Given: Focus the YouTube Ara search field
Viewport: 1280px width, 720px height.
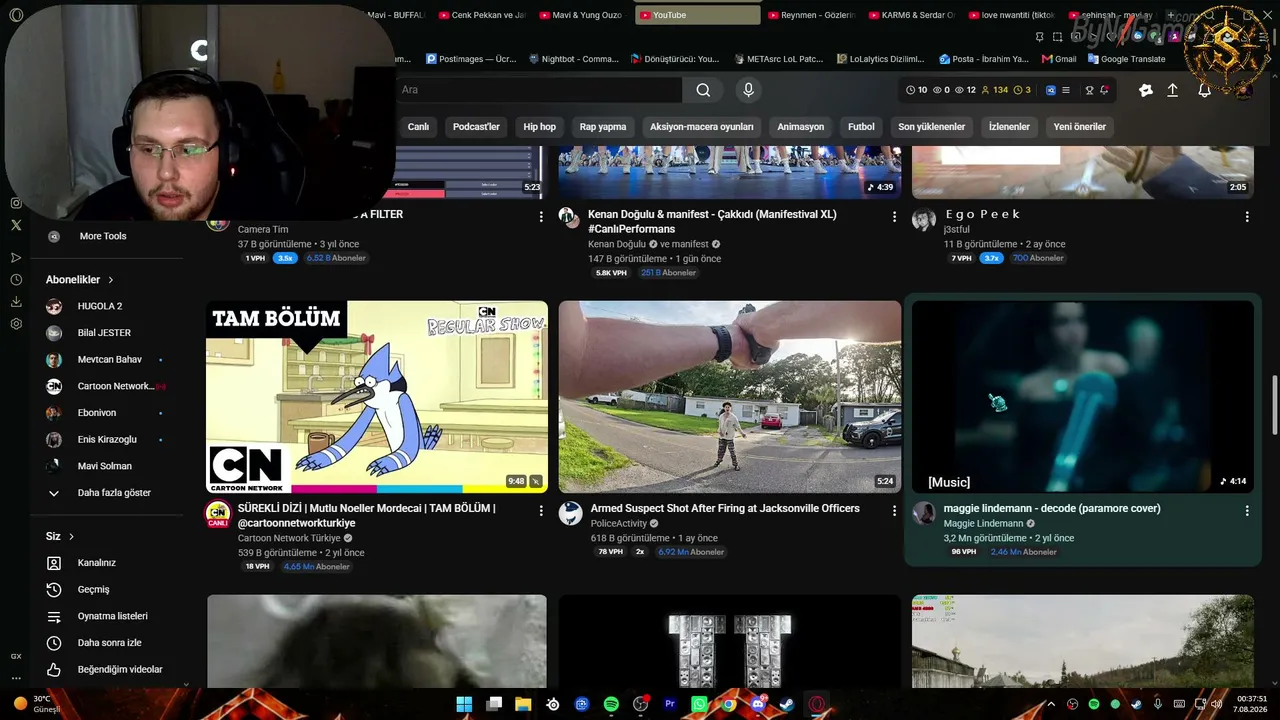Looking at the screenshot, I should (x=540, y=90).
